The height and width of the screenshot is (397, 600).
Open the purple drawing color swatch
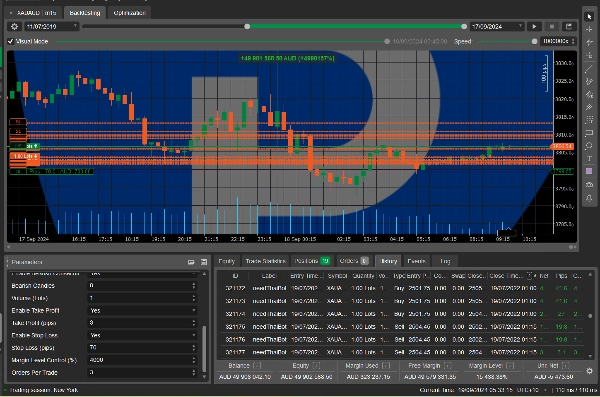pyautogui.click(x=589, y=171)
